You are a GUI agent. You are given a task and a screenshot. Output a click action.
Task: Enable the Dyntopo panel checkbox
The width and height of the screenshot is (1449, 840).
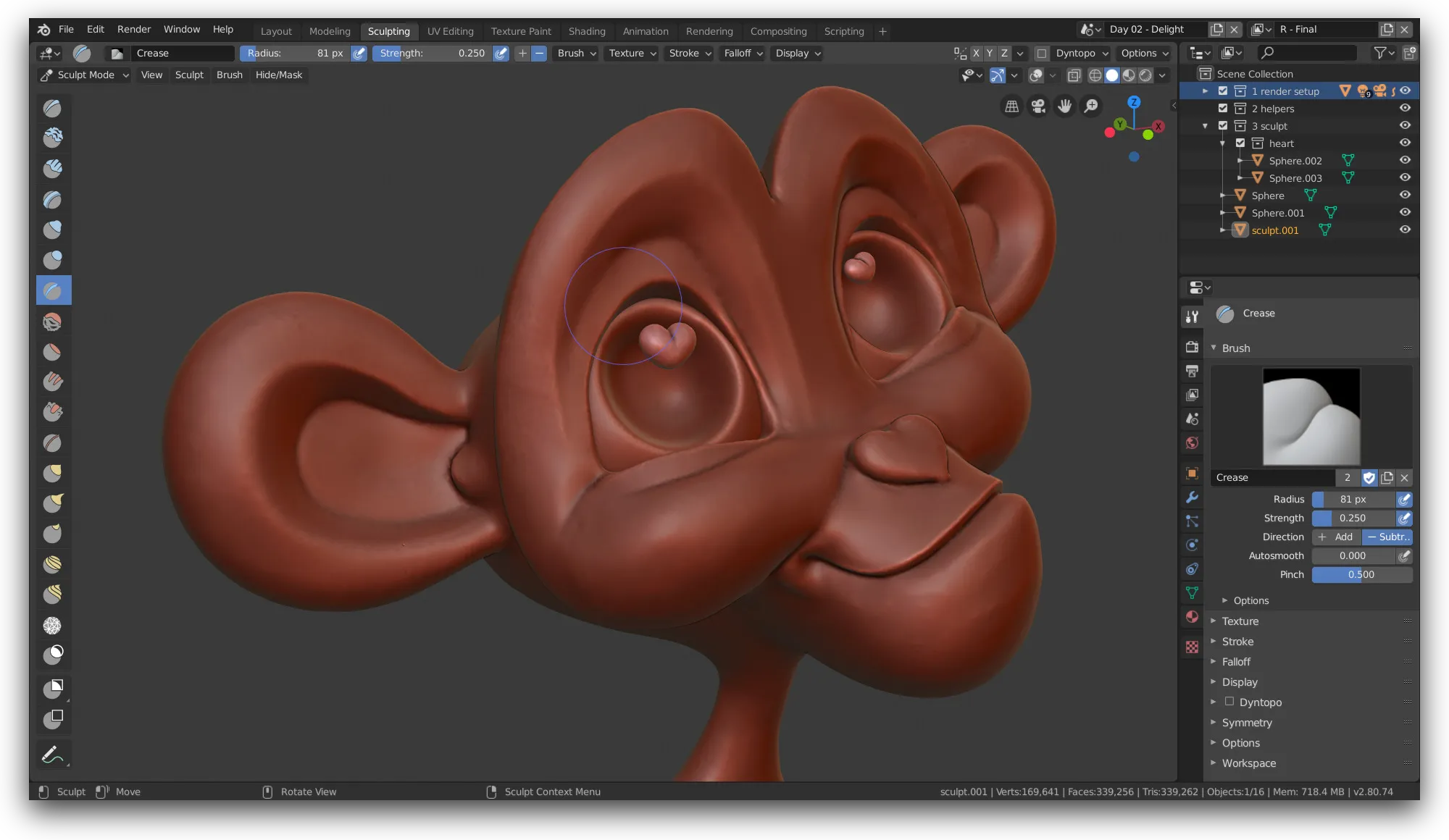1229,701
